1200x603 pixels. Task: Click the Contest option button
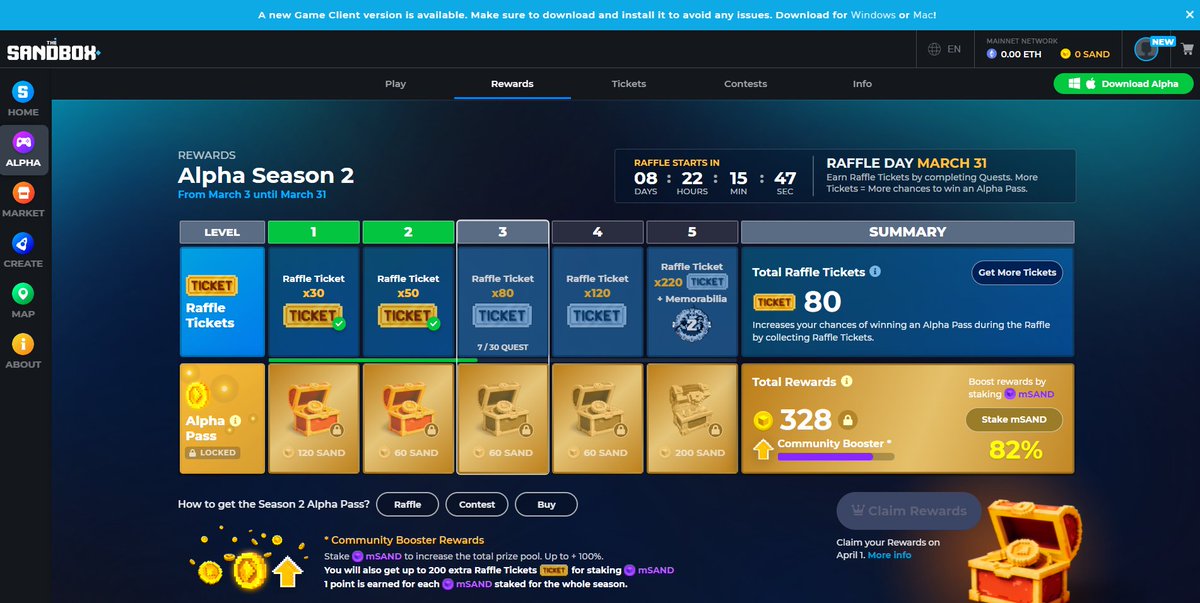pos(477,504)
